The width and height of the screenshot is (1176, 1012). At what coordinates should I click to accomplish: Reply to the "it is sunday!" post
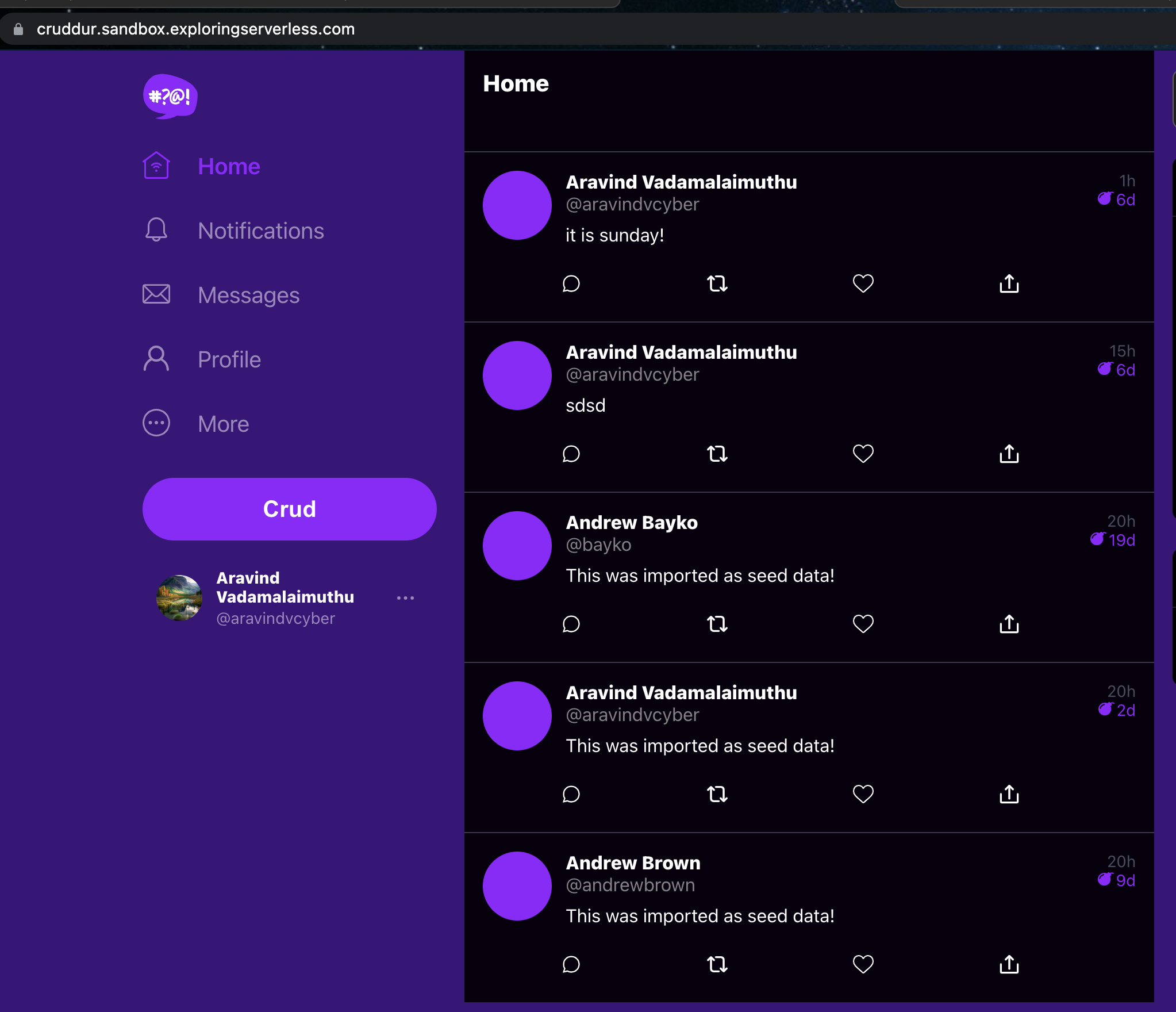pos(571,283)
